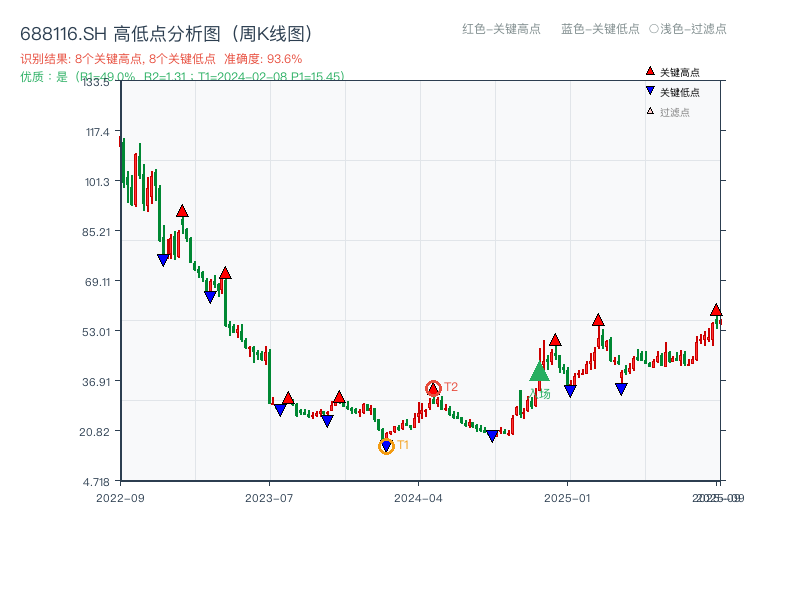The height and width of the screenshot is (600, 800).
Task: Click the 133.5 value on the y-axis
Action: (96, 85)
